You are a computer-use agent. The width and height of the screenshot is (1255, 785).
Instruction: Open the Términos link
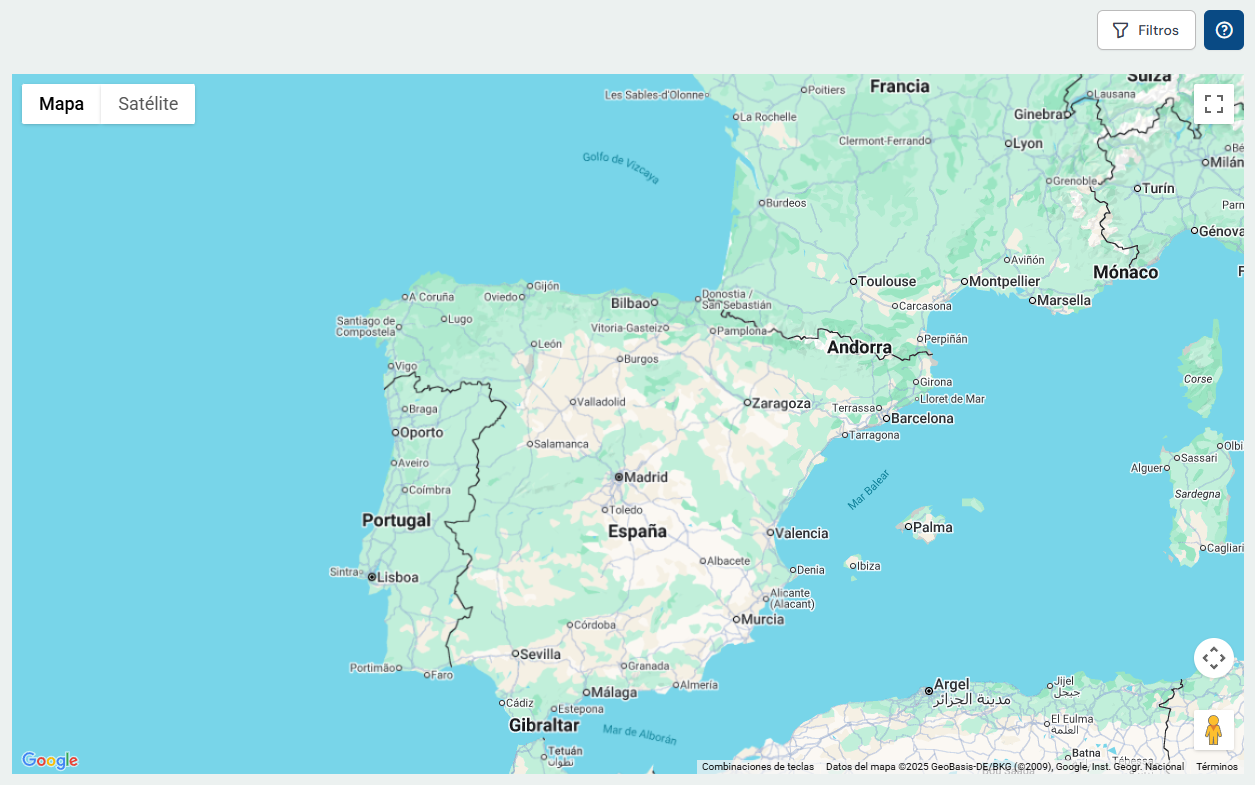tap(1217, 767)
